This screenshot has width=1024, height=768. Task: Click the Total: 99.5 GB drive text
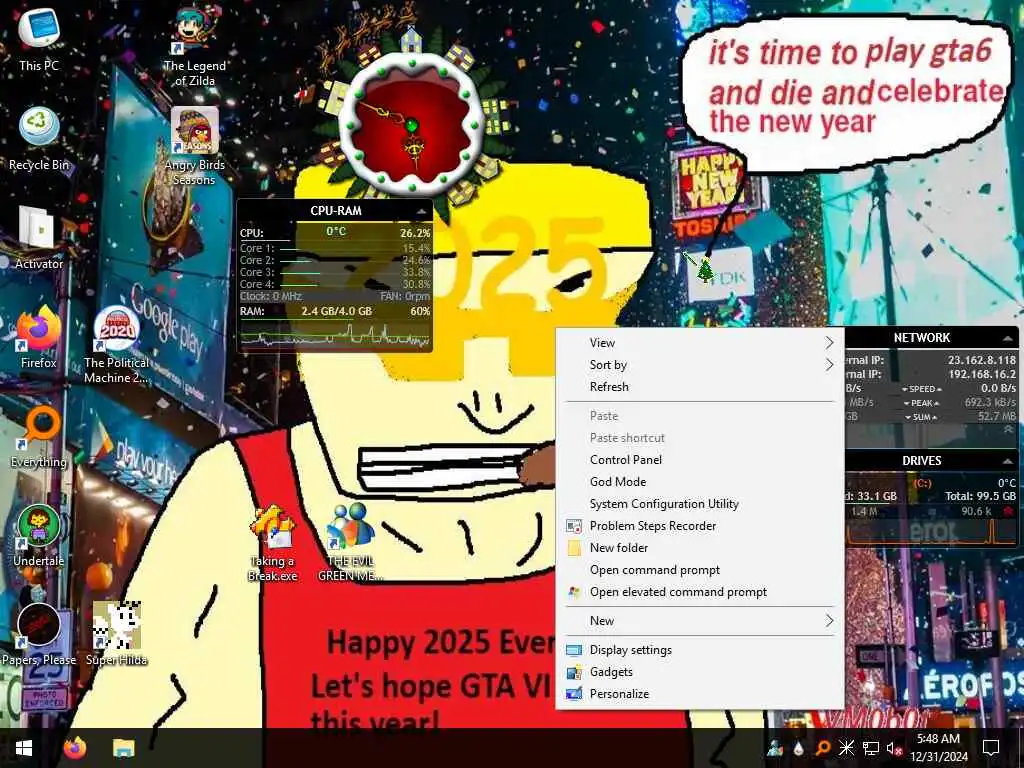980,496
